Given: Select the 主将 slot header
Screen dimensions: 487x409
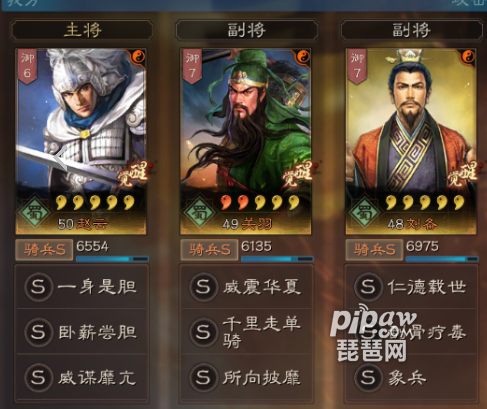Looking at the screenshot, I should (x=82, y=30).
